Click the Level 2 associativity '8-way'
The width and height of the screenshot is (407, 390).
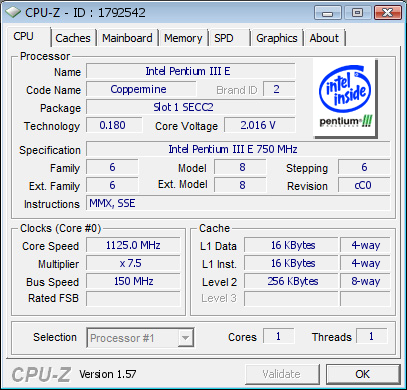[x=365, y=281]
